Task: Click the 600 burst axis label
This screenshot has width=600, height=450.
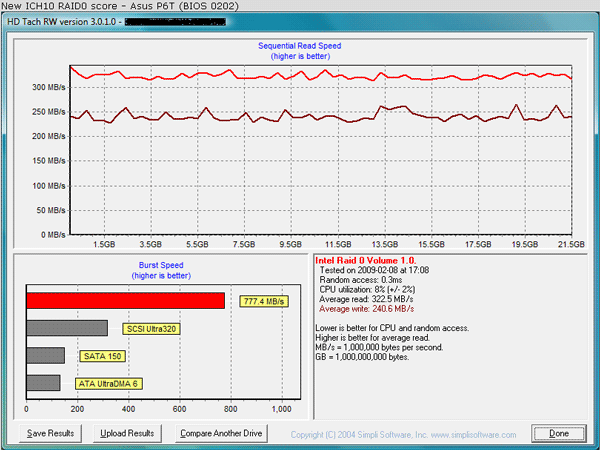Action: click(x=179, y=409)
